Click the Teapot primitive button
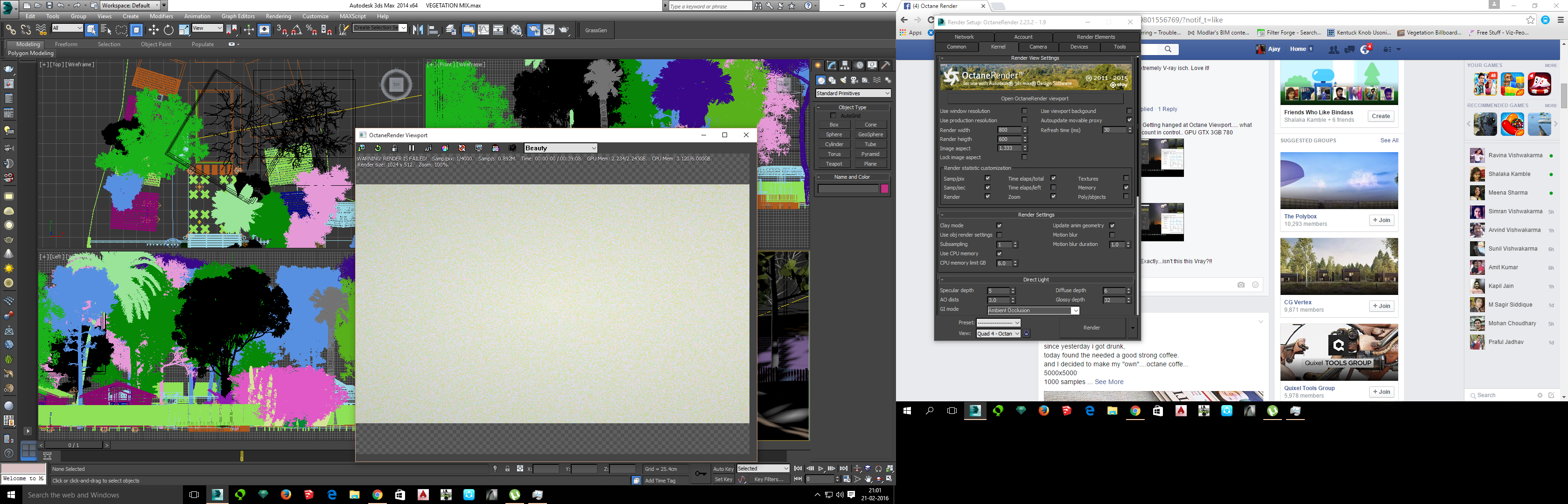The image size is (1568, 504). (x=834, y=164)
